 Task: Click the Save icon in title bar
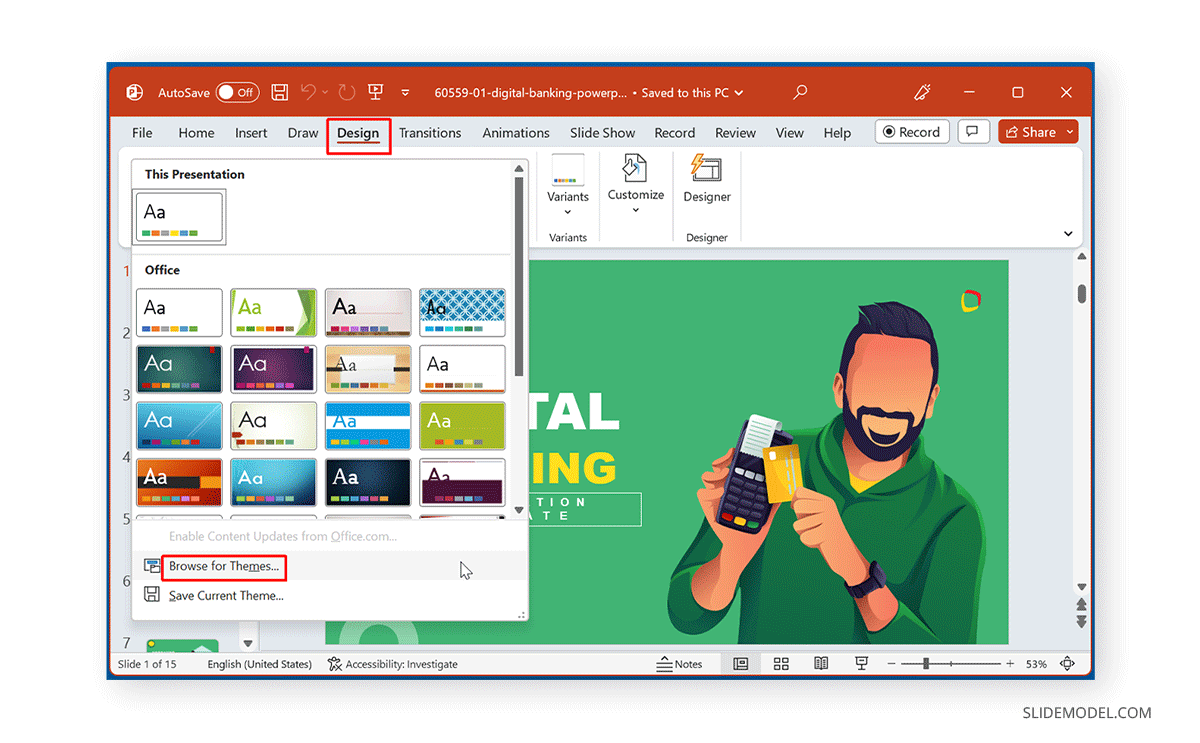(x=280, y=92)
